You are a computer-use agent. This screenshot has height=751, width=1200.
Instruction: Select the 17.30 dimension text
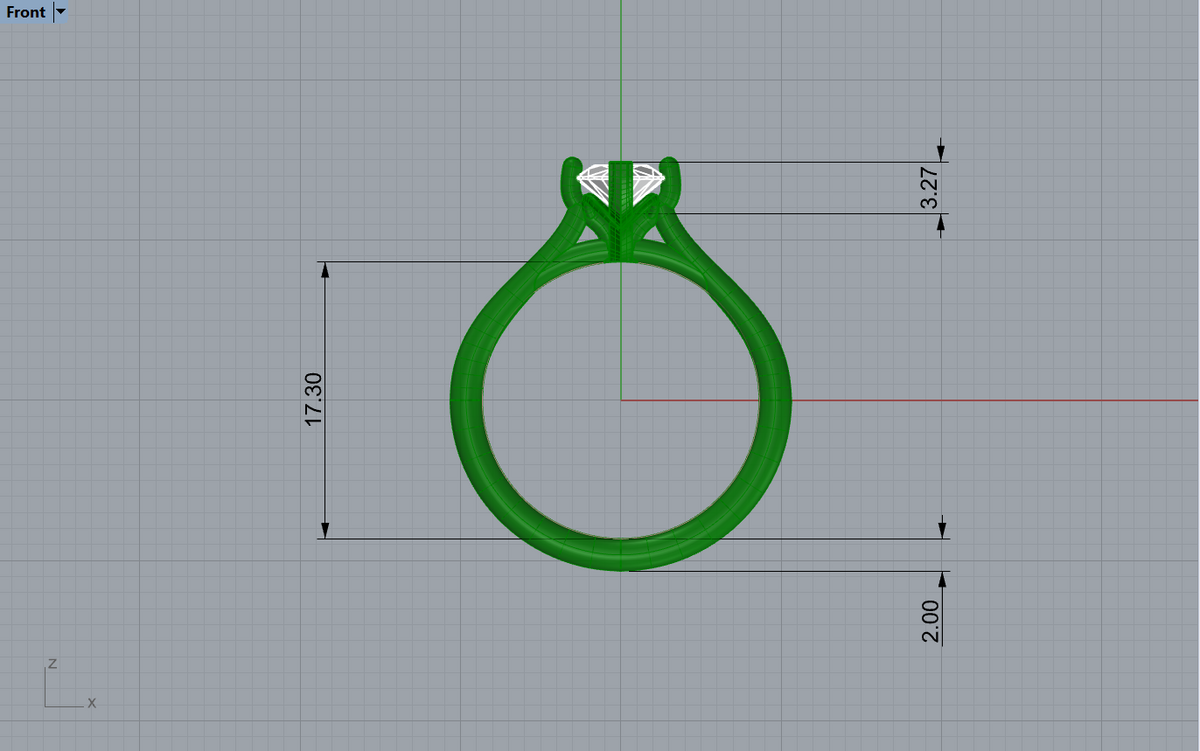[314, 399]
